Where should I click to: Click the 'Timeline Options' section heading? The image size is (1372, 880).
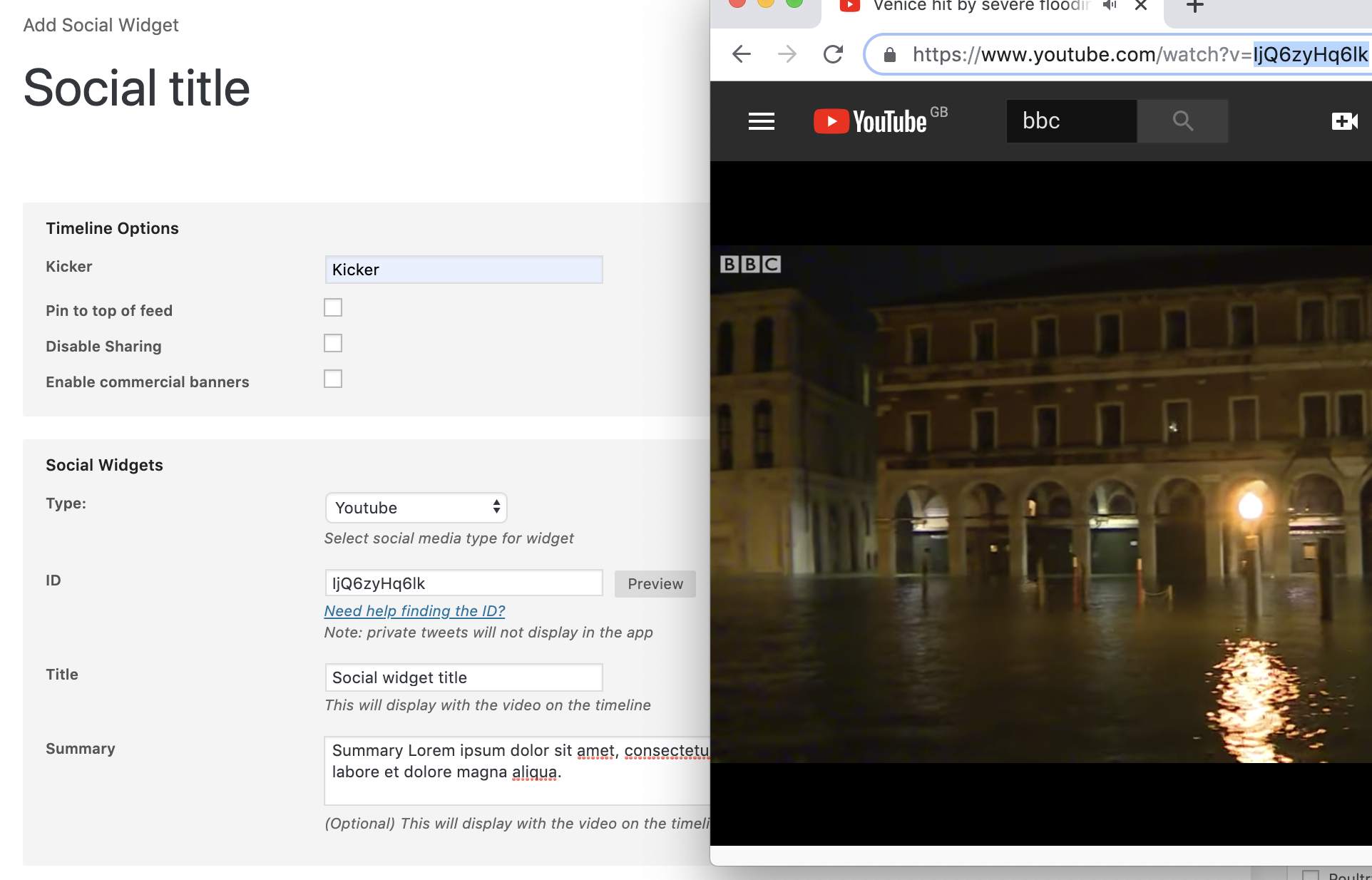[112, 228]
